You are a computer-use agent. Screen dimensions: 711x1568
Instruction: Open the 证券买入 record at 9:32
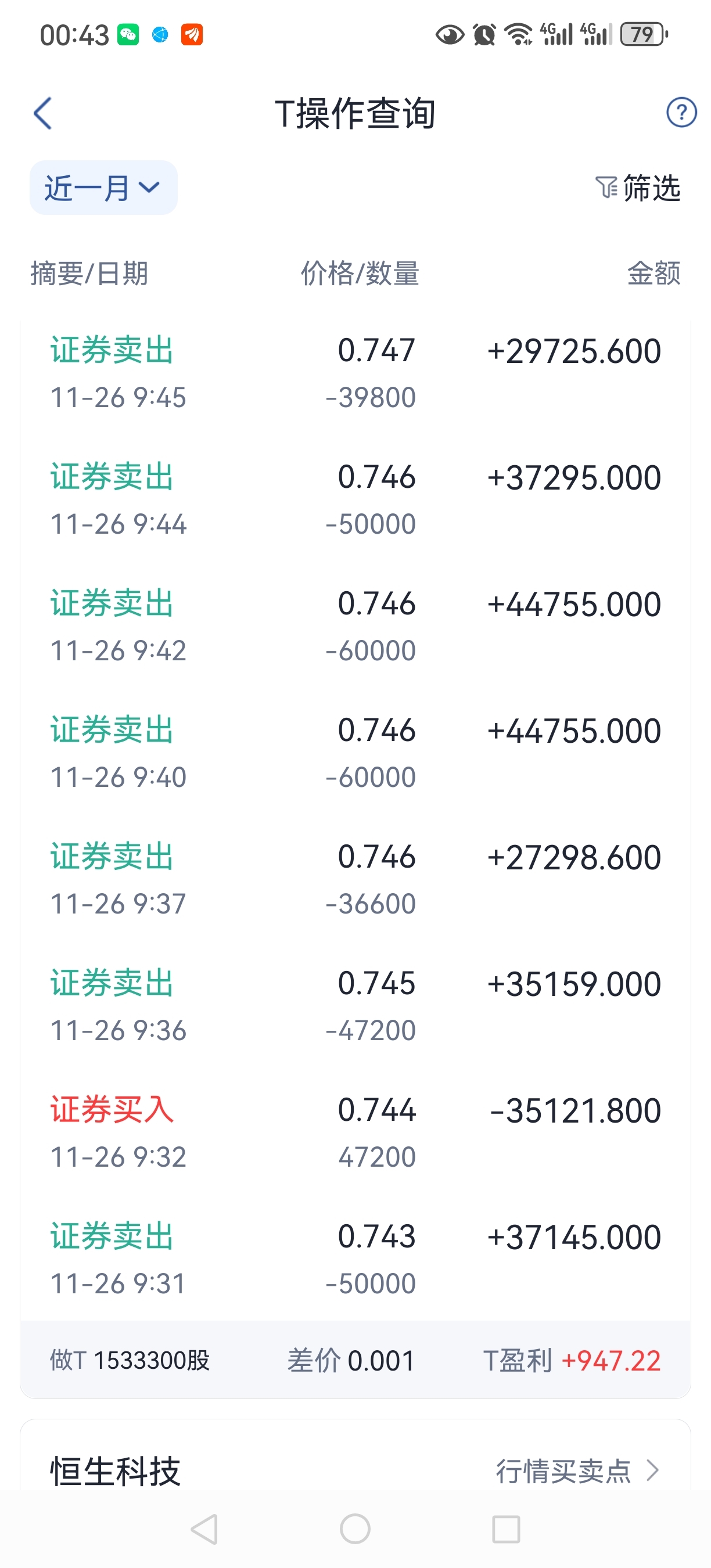pos(355,1132)
